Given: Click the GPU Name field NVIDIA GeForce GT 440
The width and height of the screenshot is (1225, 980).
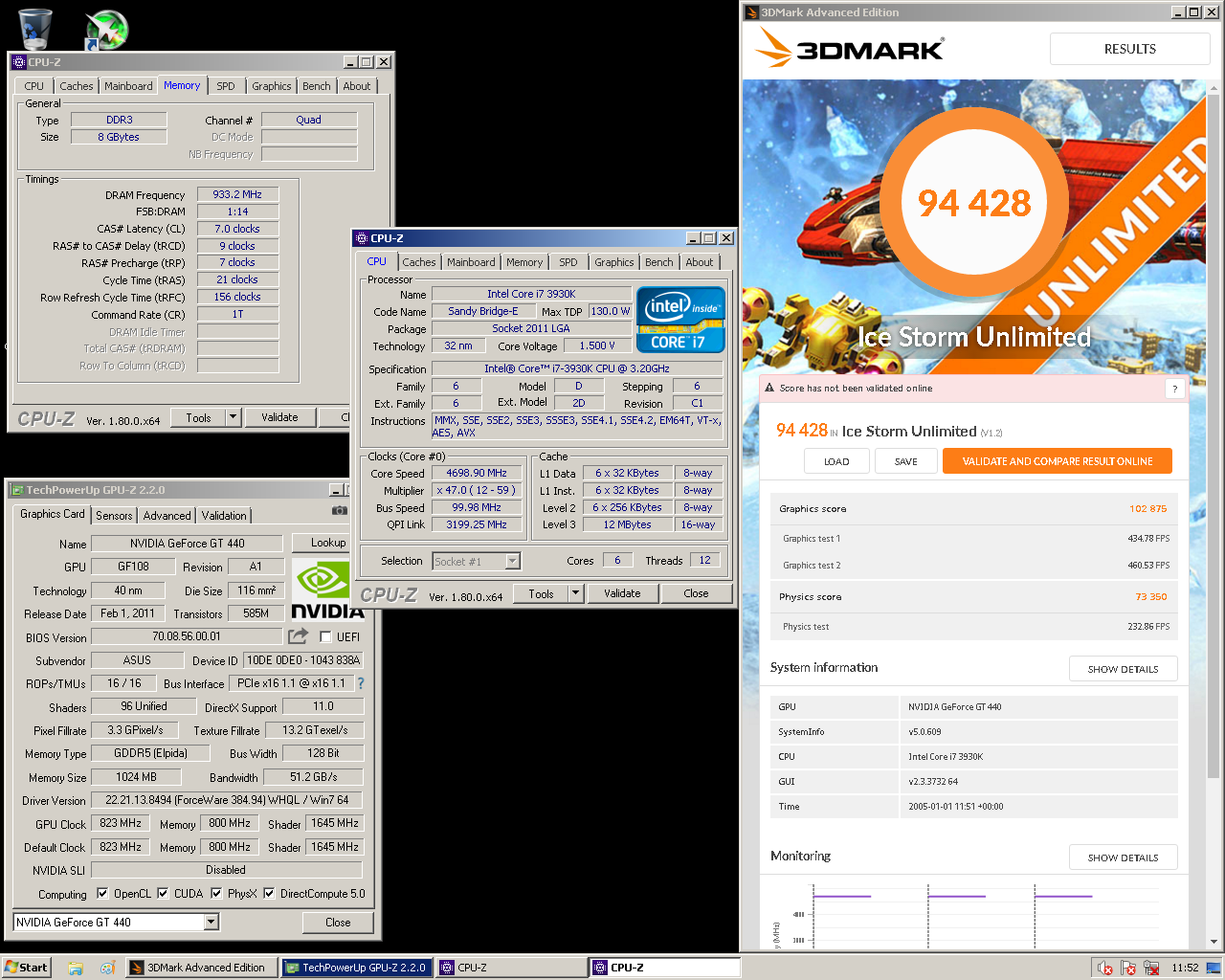Looking at the screenshot, I should point(188,544).
